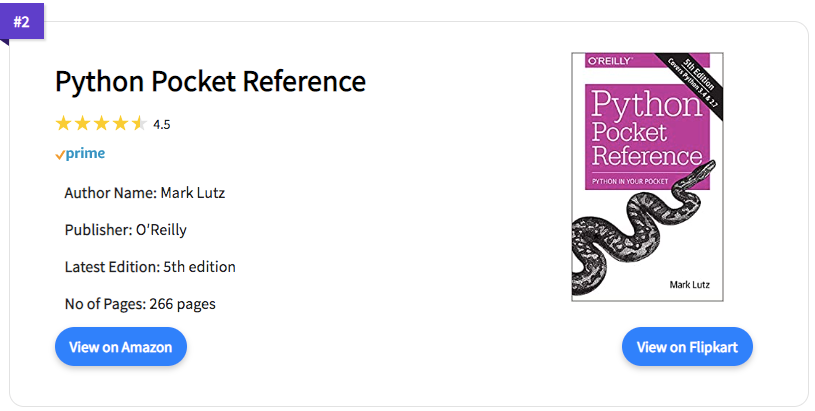Select the Python Pocket Reference title heading
Image resolution: width=815 pixels, height=411 pixels.
coord(211,81)
